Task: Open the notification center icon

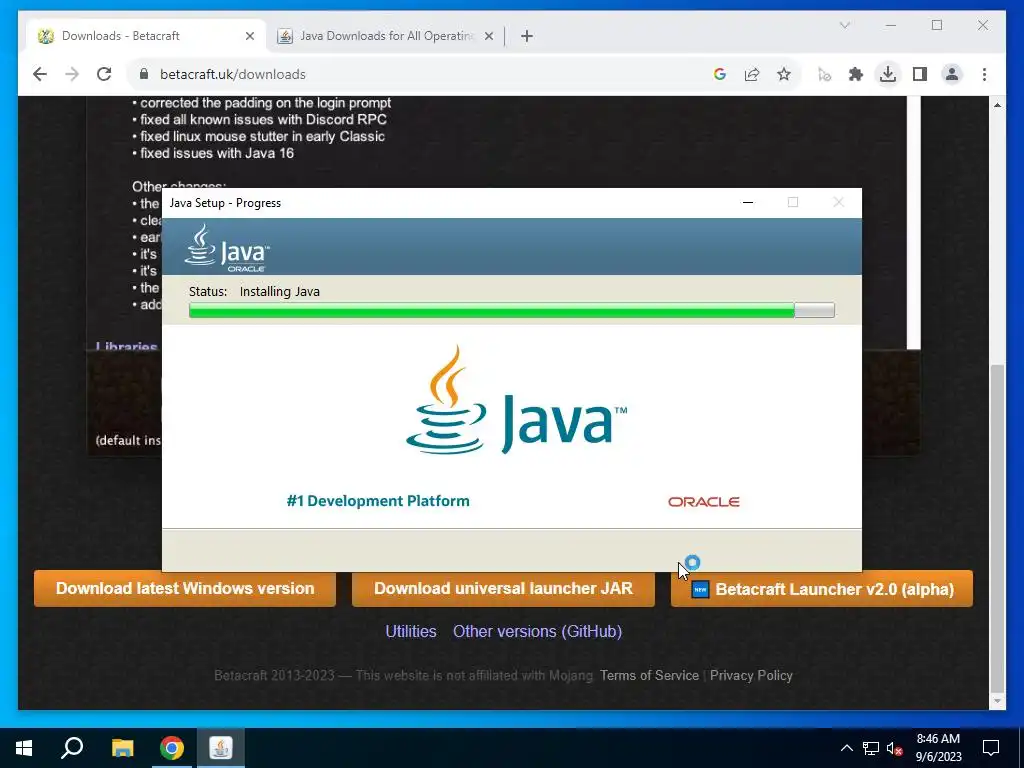Action: click(991, 748)
